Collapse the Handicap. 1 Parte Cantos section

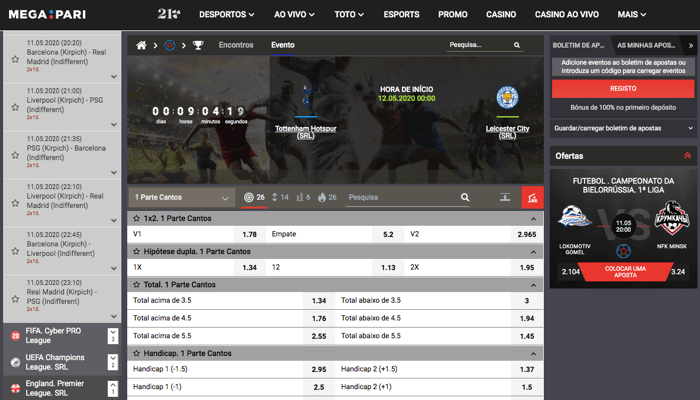[533, 354]
